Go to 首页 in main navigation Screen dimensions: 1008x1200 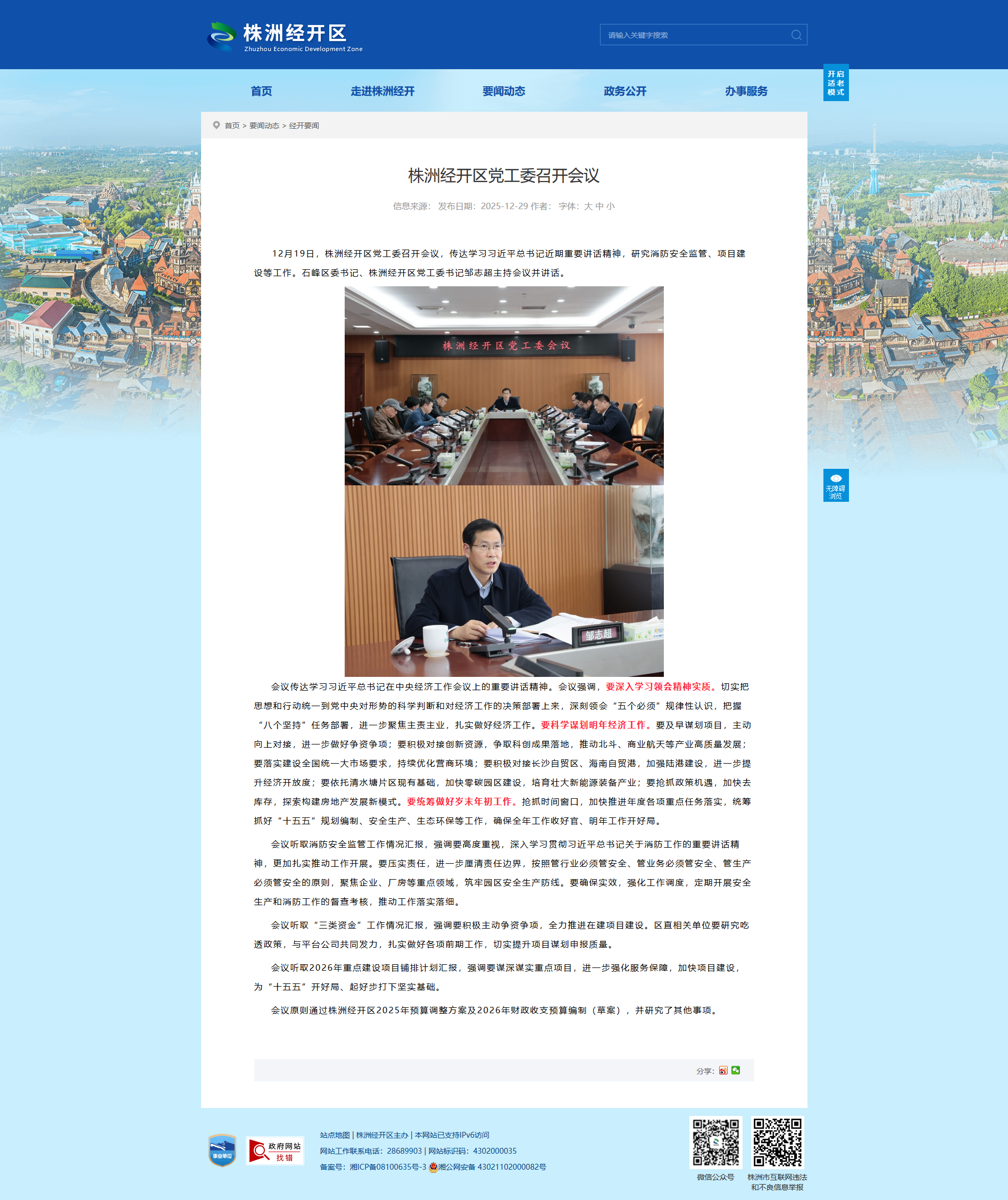click(x=261, y=92)
